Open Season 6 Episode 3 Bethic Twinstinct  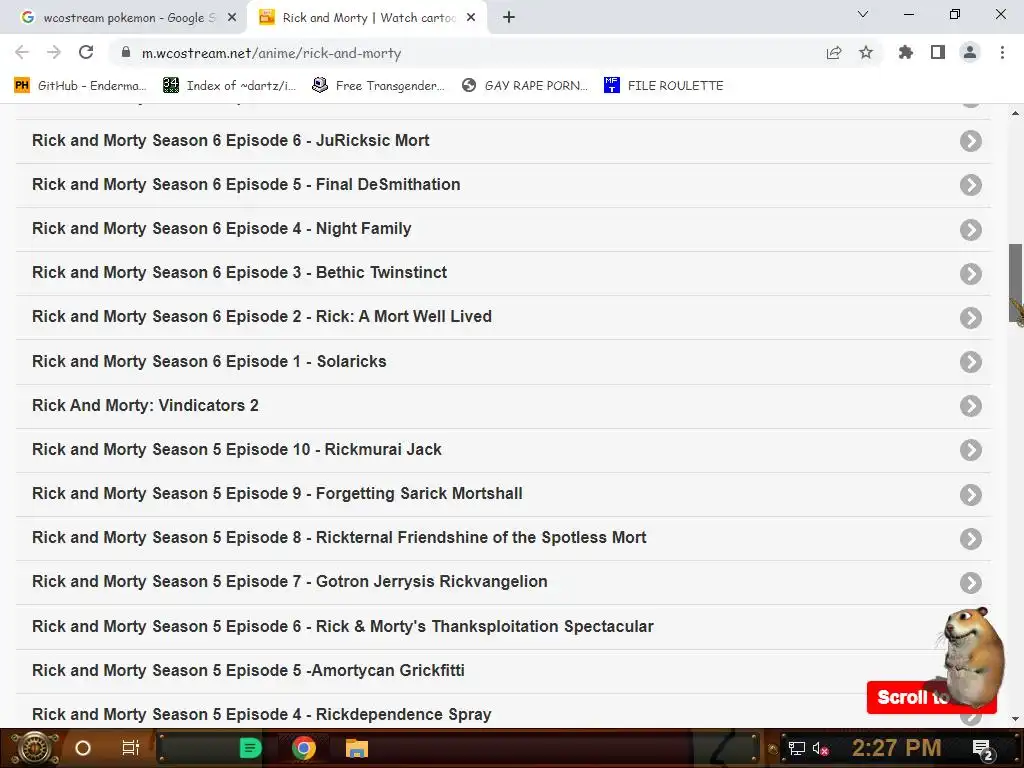click(x=503, y=273)
